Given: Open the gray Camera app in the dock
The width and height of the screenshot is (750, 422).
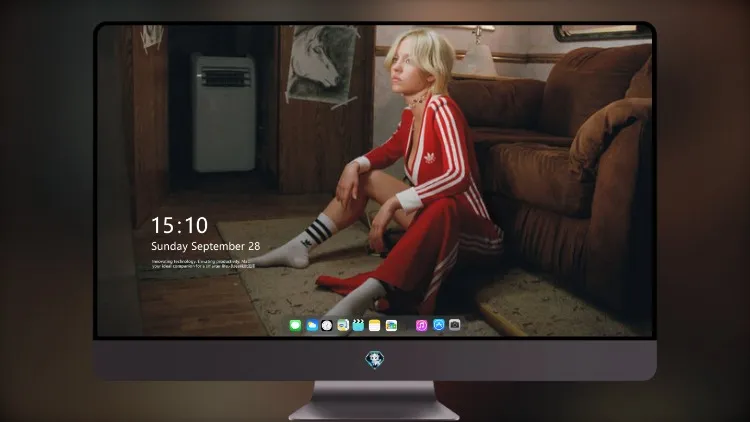Looking at the screenshot, I should 454,325.
